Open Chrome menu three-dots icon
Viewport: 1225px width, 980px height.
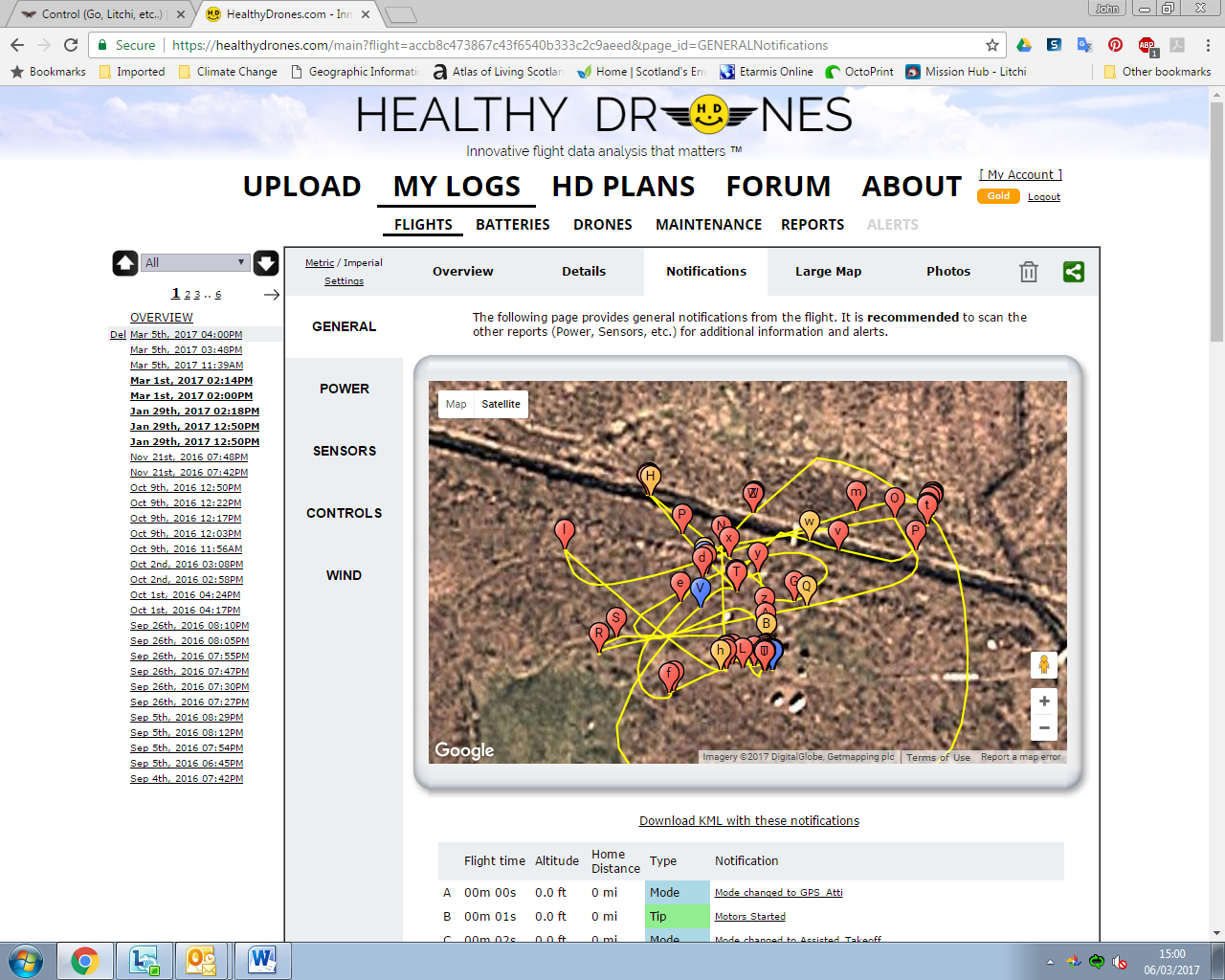point(1209,45)
